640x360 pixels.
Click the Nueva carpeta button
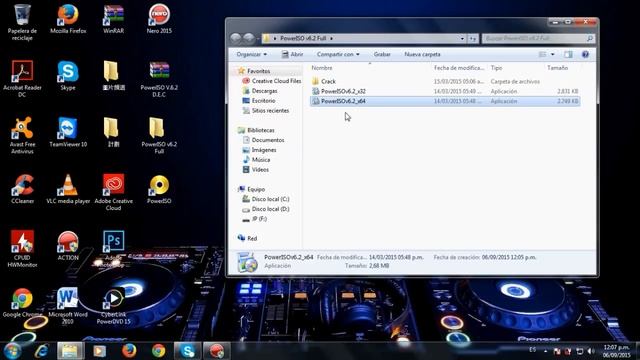pos(422,54)
